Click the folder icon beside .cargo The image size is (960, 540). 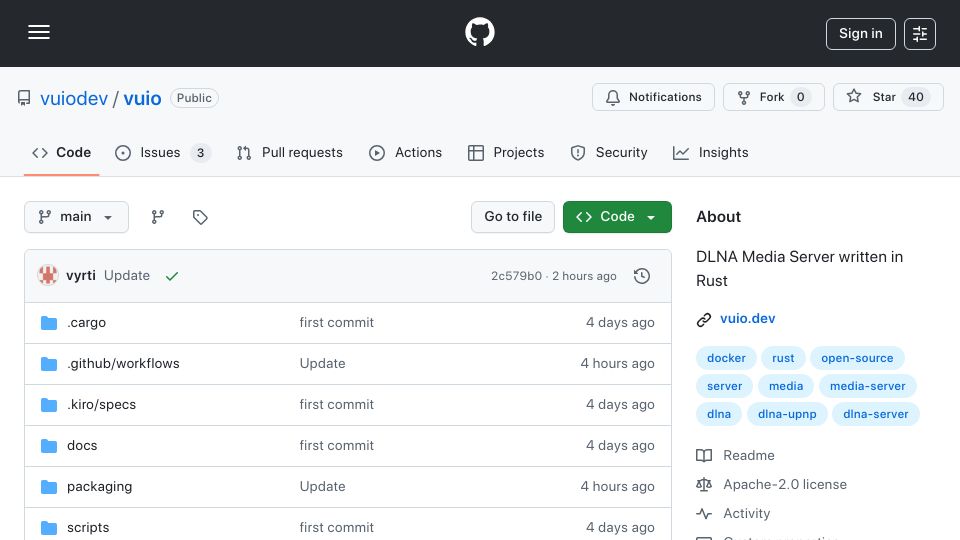coord(49,323)
